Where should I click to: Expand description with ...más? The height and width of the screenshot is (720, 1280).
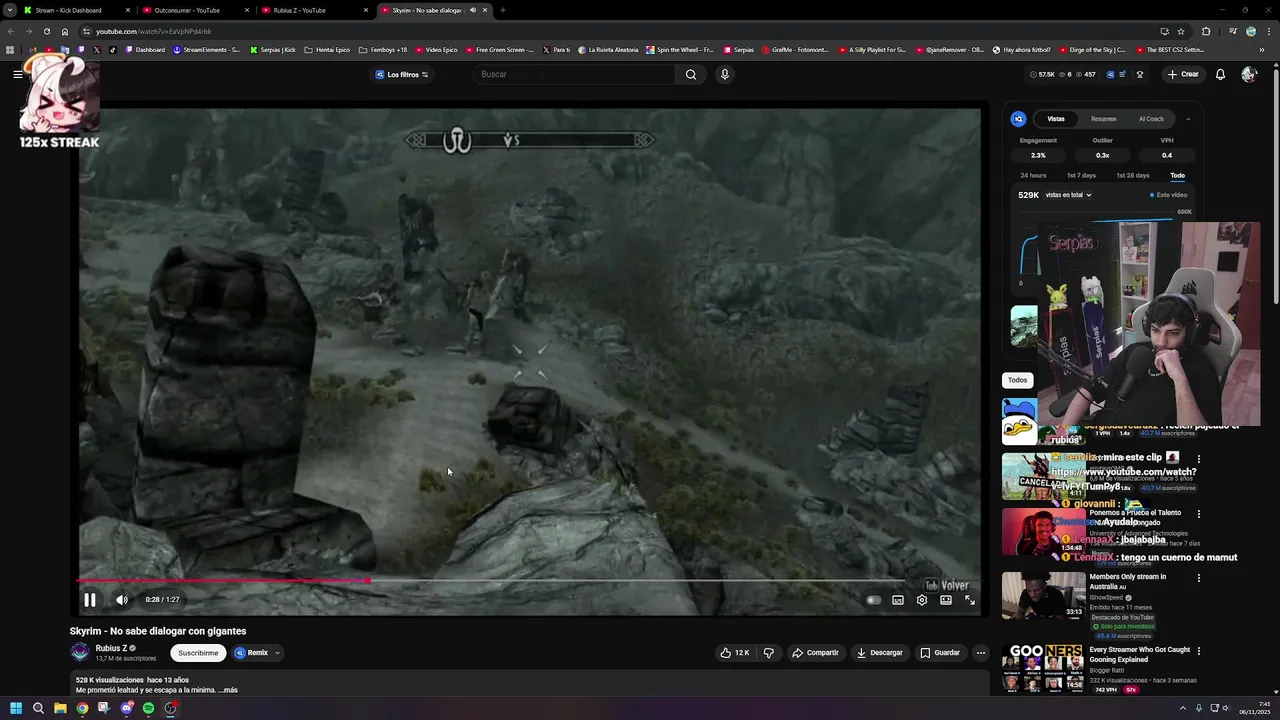point(230,690)
